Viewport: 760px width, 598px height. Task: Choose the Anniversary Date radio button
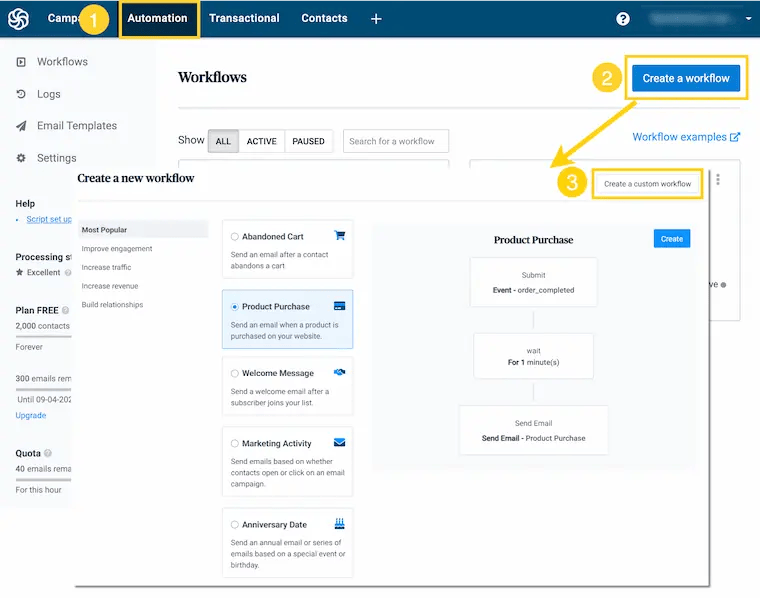[235, 524]
